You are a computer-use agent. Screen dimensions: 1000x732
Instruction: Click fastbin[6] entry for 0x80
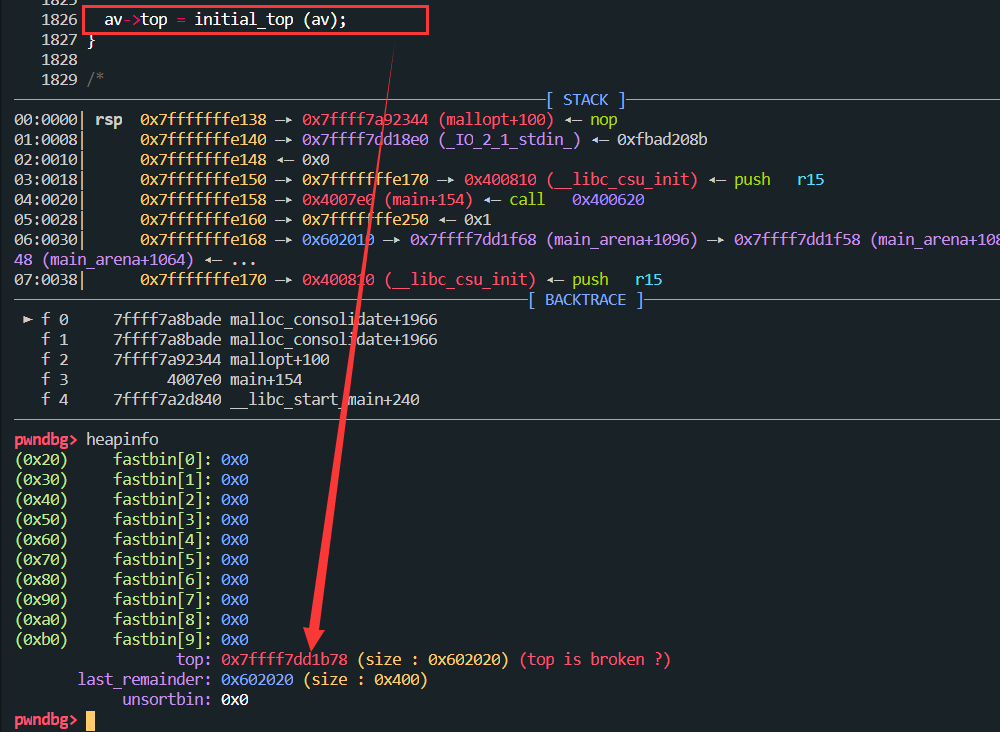click(131, 580)
